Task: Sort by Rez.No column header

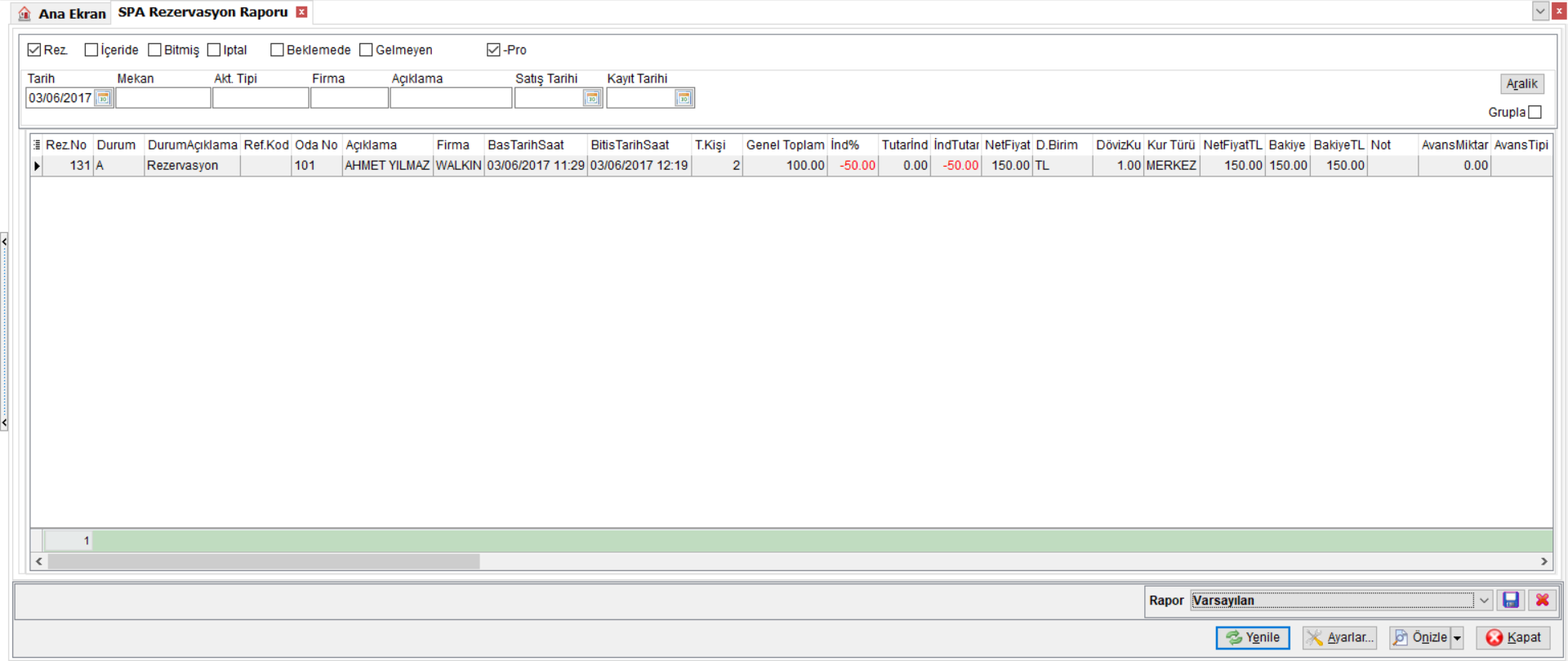Action: click(x=67, y=145)
